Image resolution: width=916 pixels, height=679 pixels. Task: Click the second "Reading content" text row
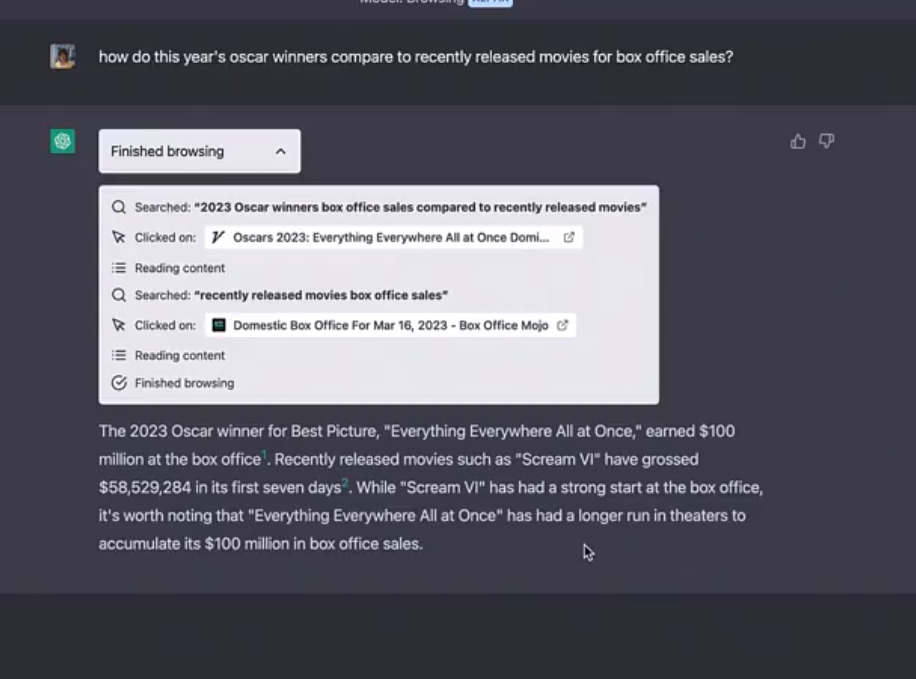click(x=179, y=355)
